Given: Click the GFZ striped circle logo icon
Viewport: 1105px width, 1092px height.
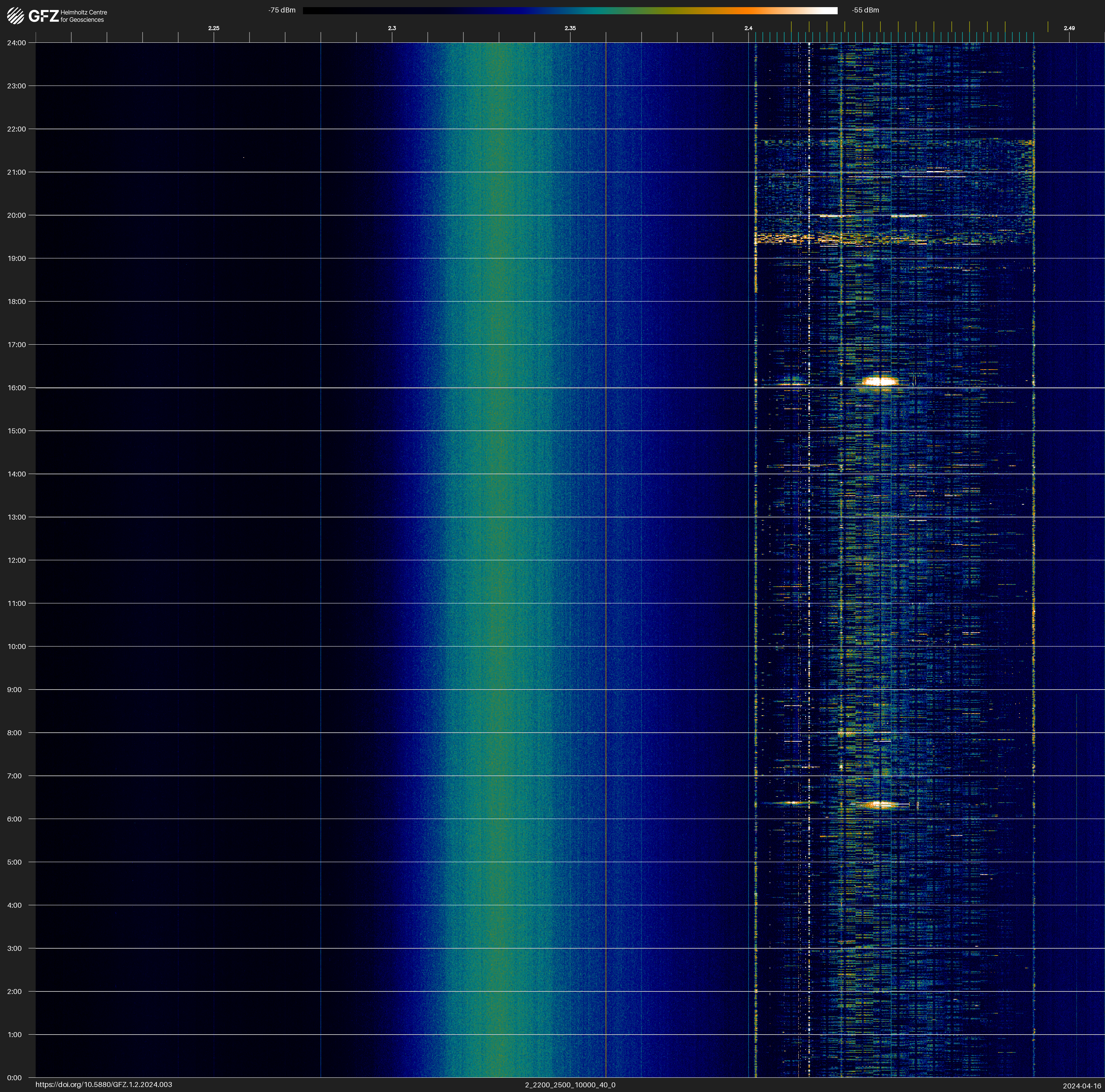Looking at the screenshot, I should tap(15, 16).
